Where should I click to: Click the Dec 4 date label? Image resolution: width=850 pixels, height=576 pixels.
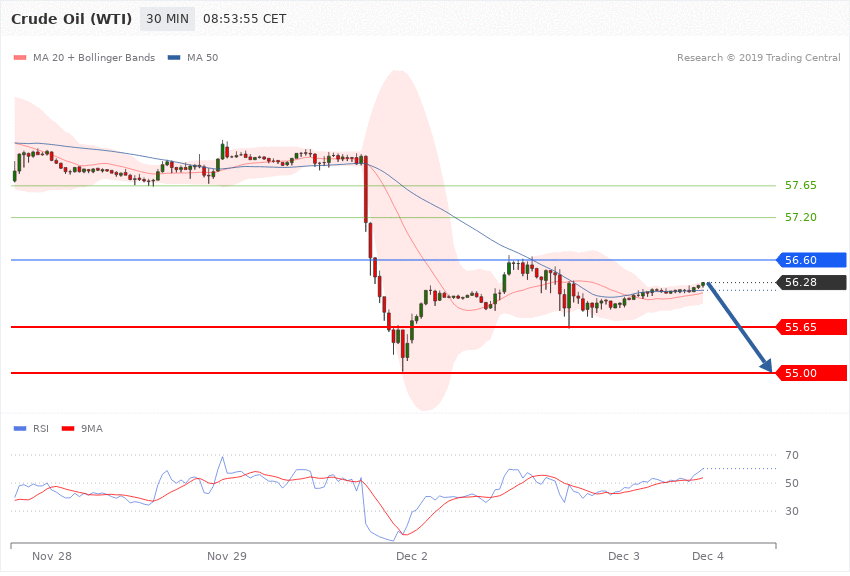(707, 556)
